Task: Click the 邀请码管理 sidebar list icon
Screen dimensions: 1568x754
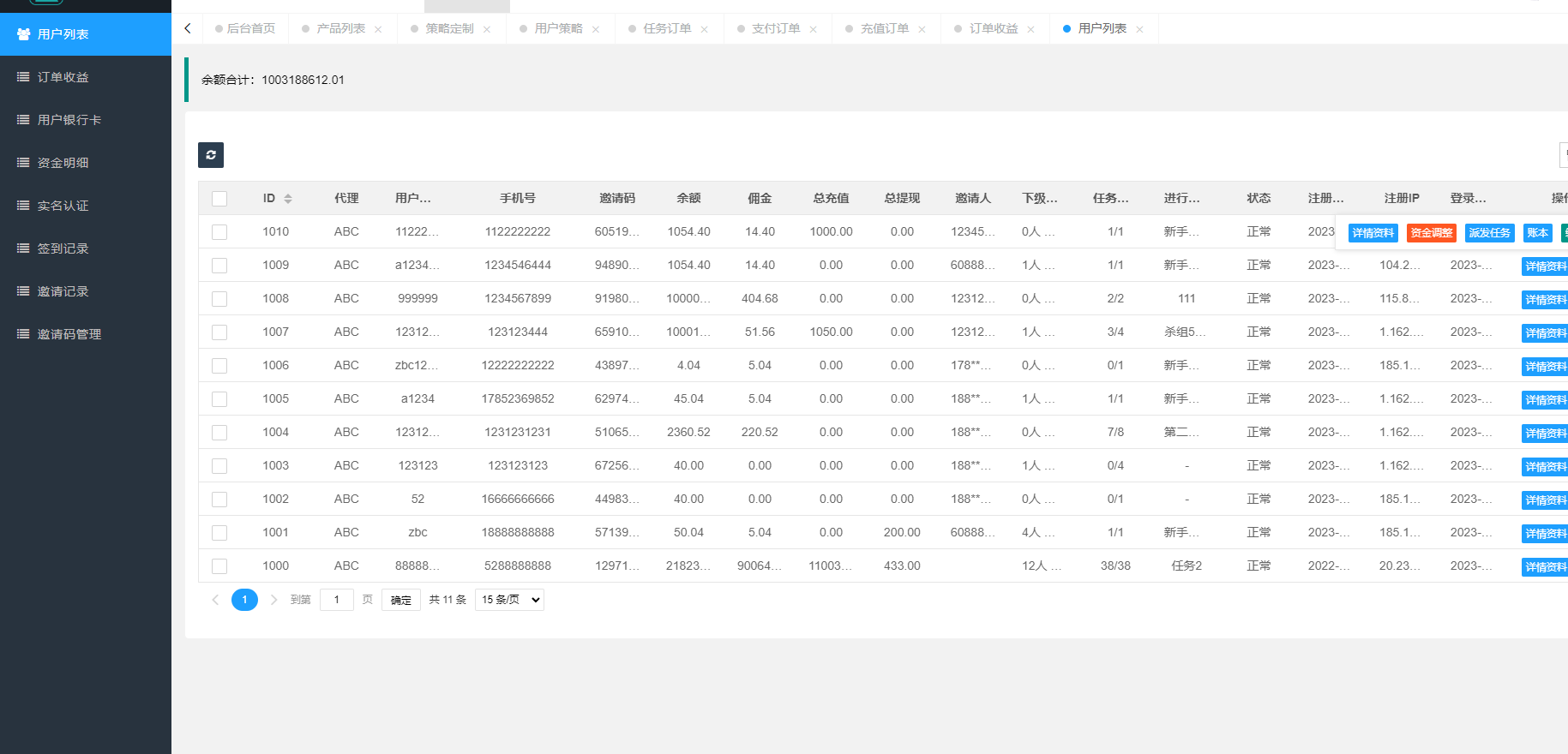Action: pos(23,334)
